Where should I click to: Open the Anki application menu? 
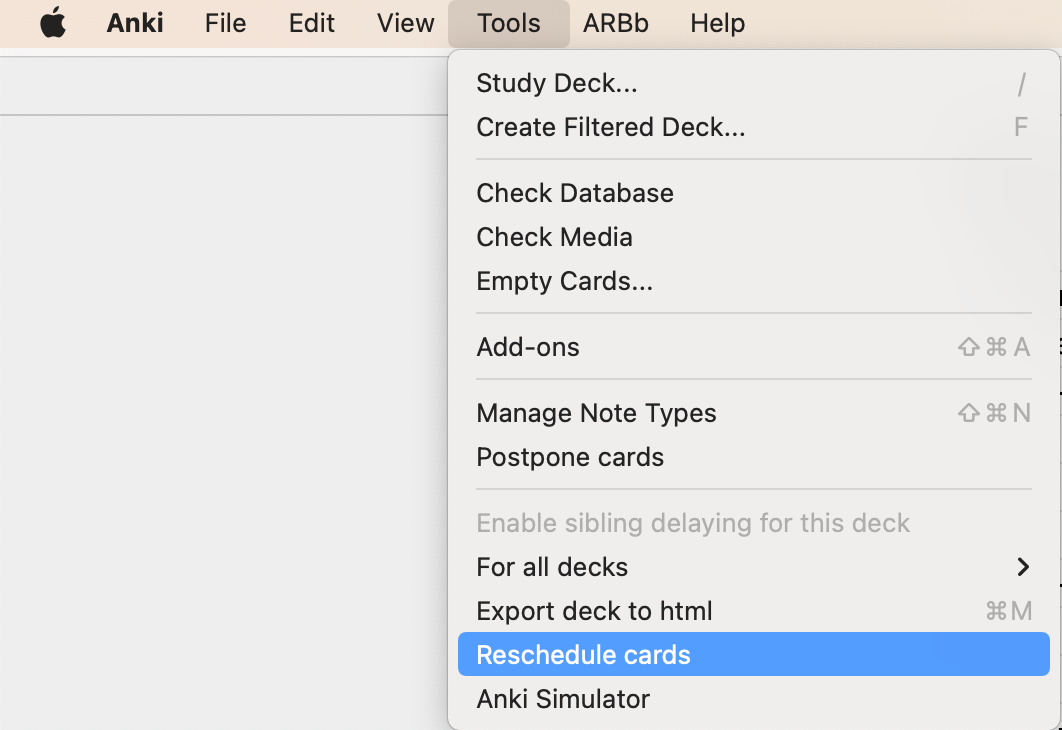coord(134,23)
